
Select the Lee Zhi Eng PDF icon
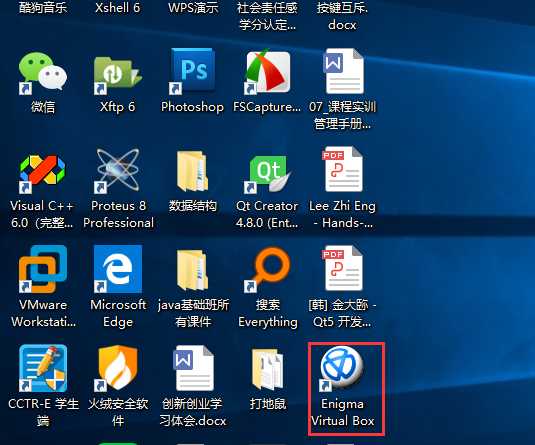pyautogui.click(x=342, y=170)
